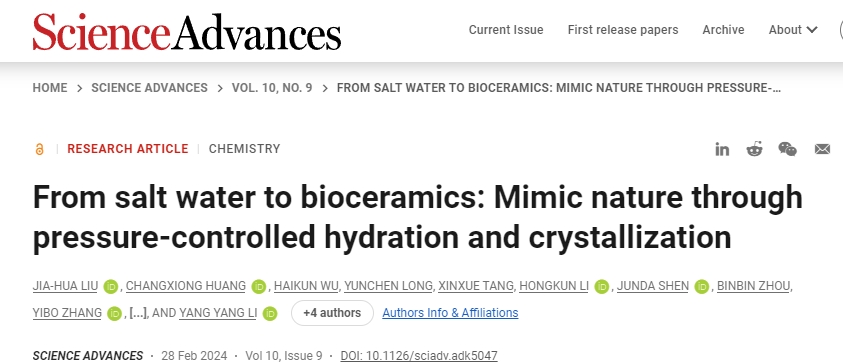843x362 pixels.
Task: Open Jia-Hua Liu's ORCID icon
Action: pyautogui.click(x=111, y=287)
